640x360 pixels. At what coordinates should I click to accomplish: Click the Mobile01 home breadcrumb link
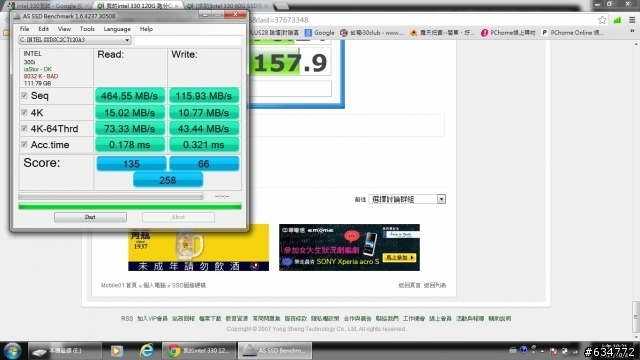pos(118,285)
